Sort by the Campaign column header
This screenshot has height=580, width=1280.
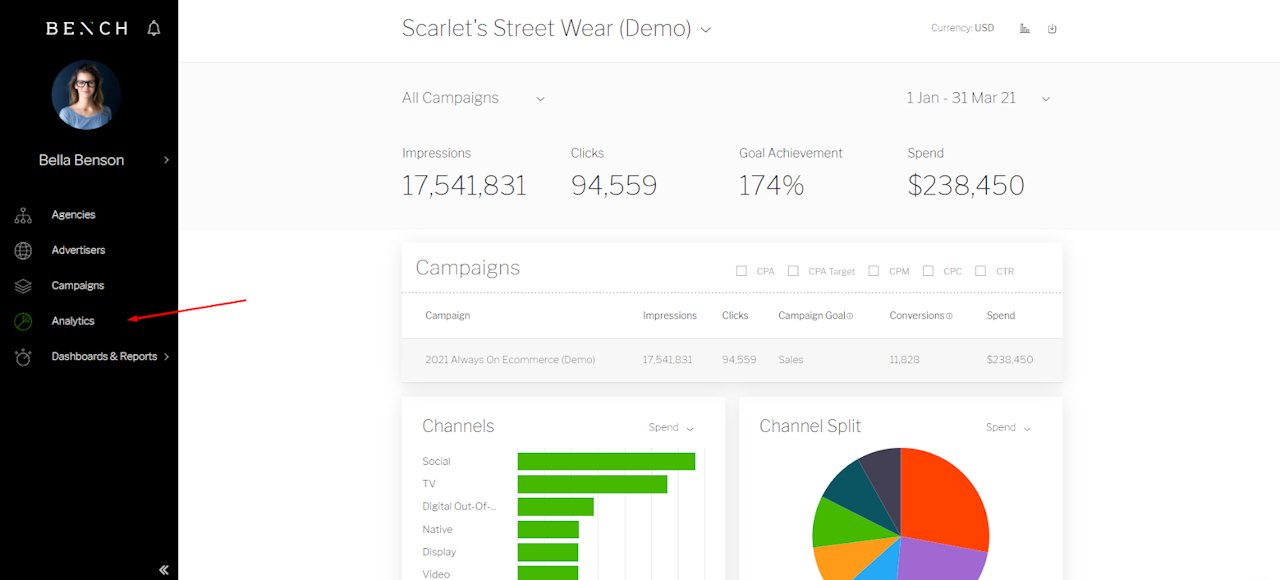(x=447, y=316)
